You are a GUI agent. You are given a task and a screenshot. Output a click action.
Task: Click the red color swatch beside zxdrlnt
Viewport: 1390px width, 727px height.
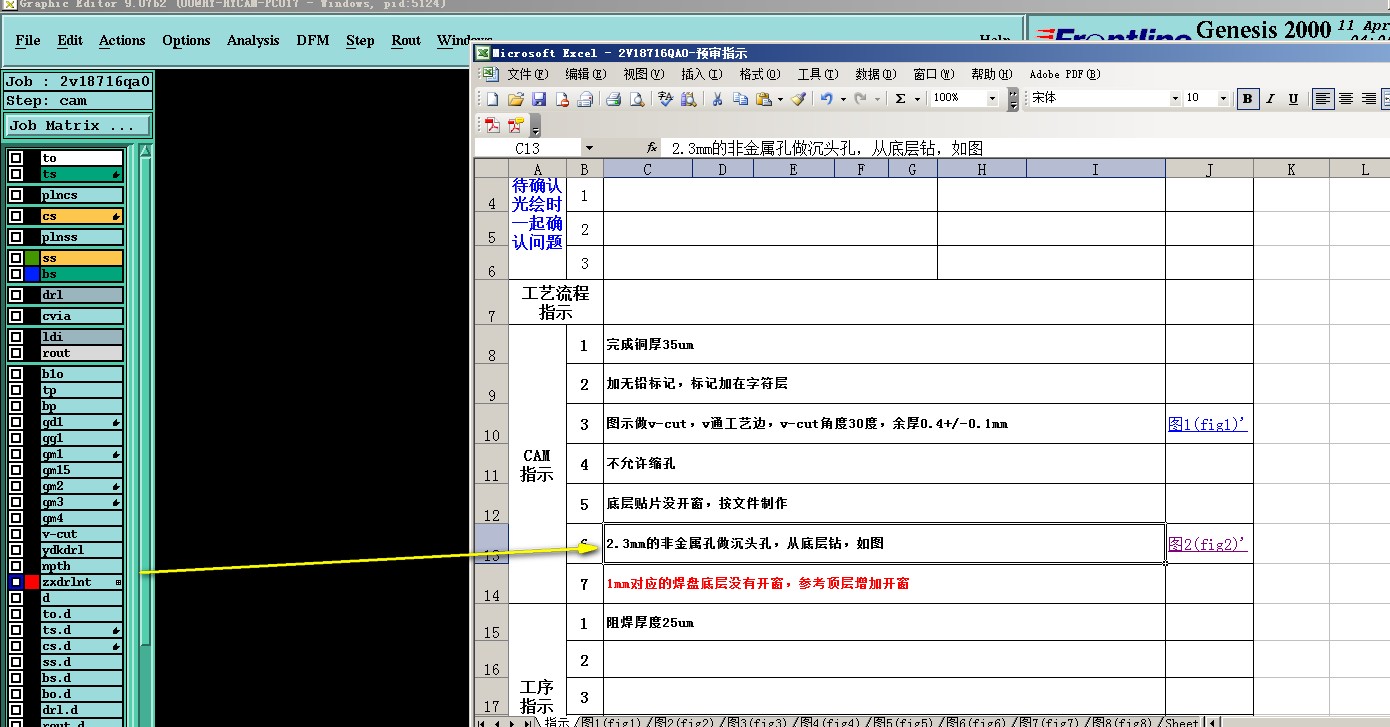pos(32,582)
